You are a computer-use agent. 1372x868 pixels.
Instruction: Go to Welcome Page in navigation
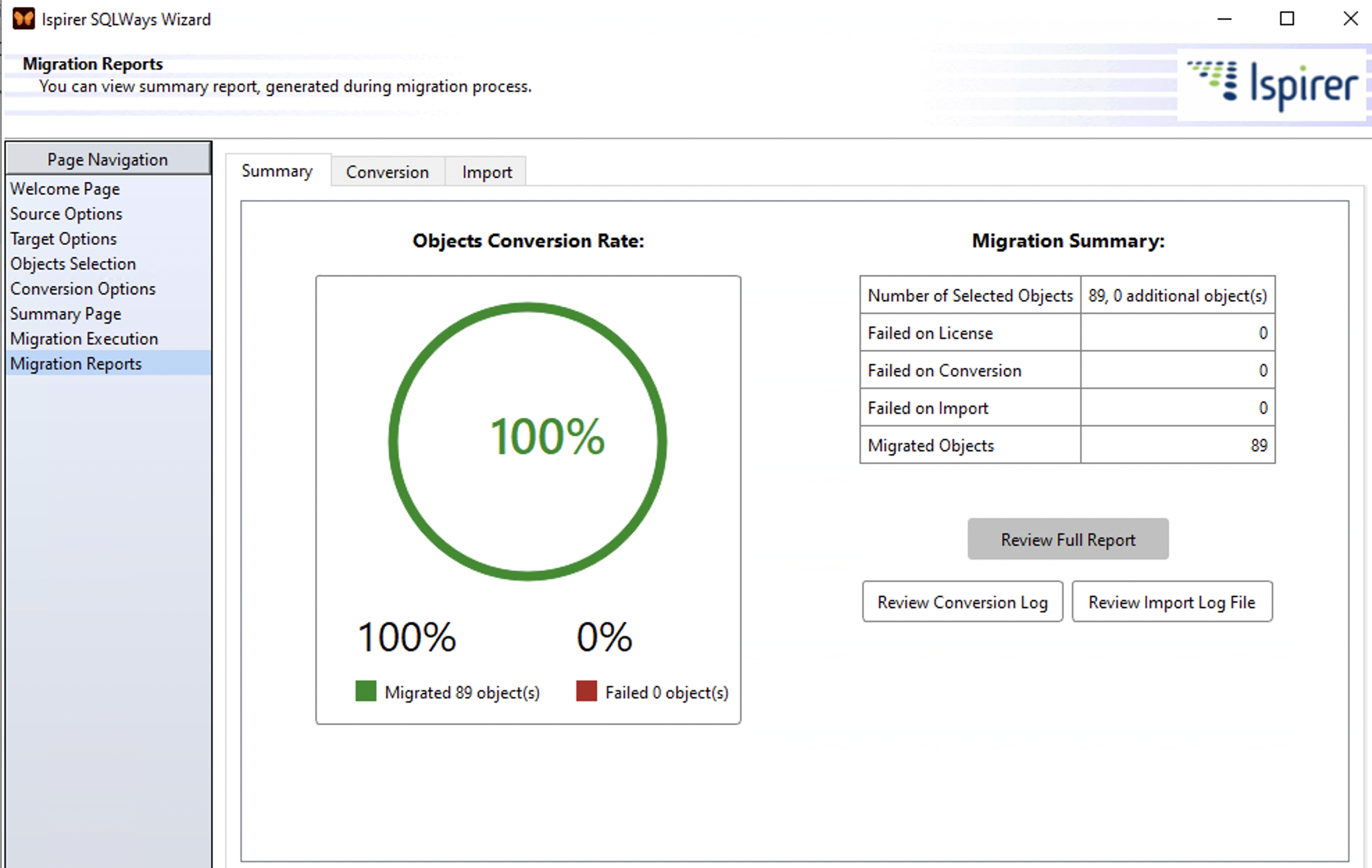(65, 189)
